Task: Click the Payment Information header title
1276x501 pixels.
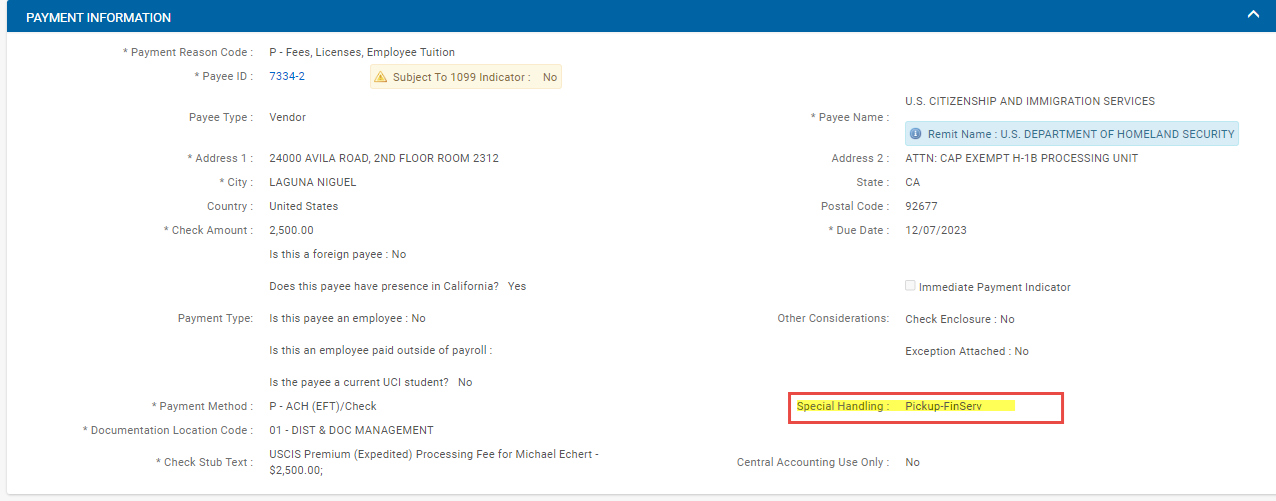Action: [98, 18]
